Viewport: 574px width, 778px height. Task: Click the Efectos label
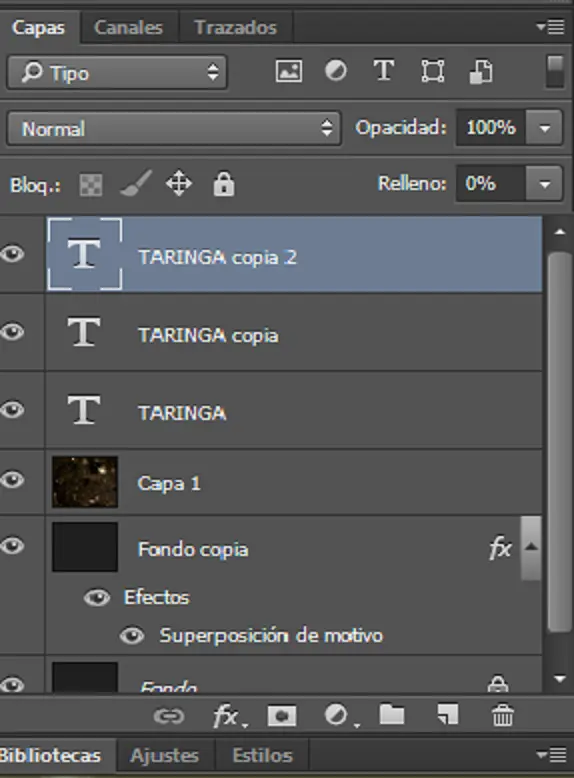pyautogui.click(x=157, y=597)
